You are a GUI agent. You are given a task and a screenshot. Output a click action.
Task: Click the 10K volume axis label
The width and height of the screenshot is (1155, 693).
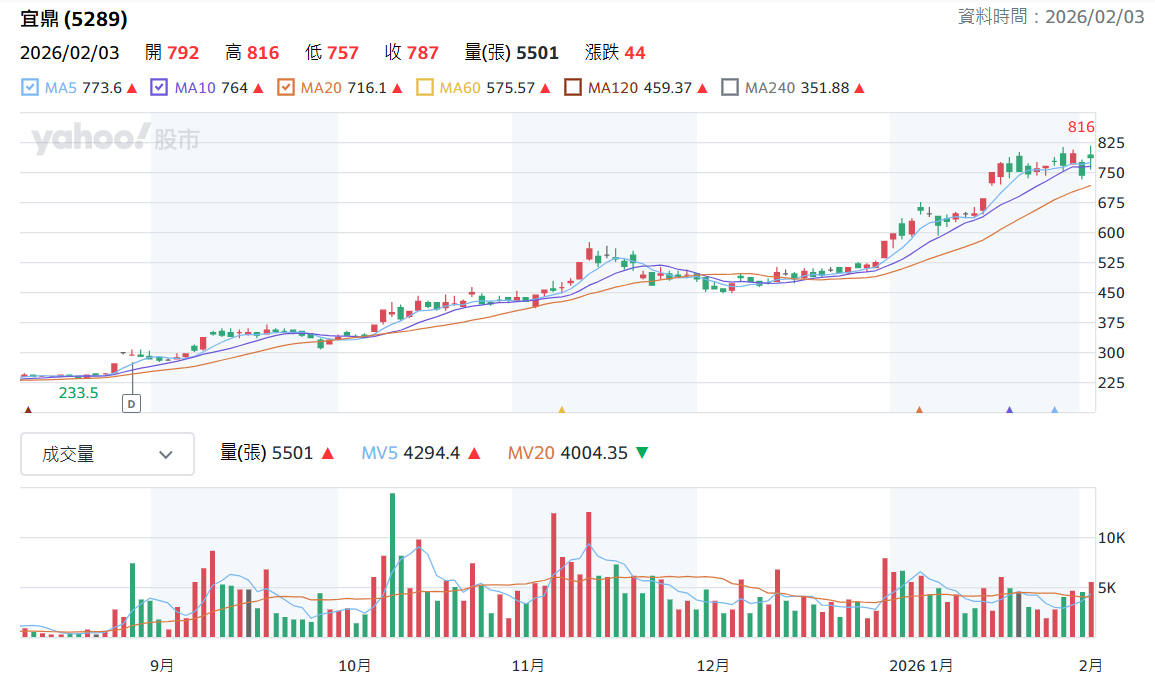[x=1112, y=538]
